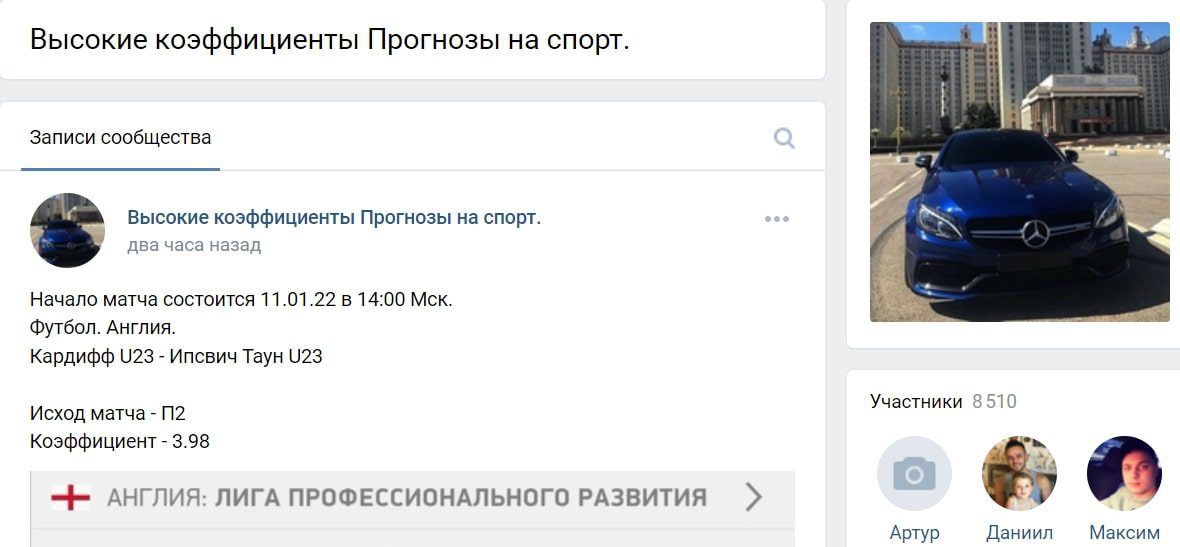Screen dimensions: 1180x547
Task: Open the Англия: Лига профессионального развития card
Action: click(412, 497)
